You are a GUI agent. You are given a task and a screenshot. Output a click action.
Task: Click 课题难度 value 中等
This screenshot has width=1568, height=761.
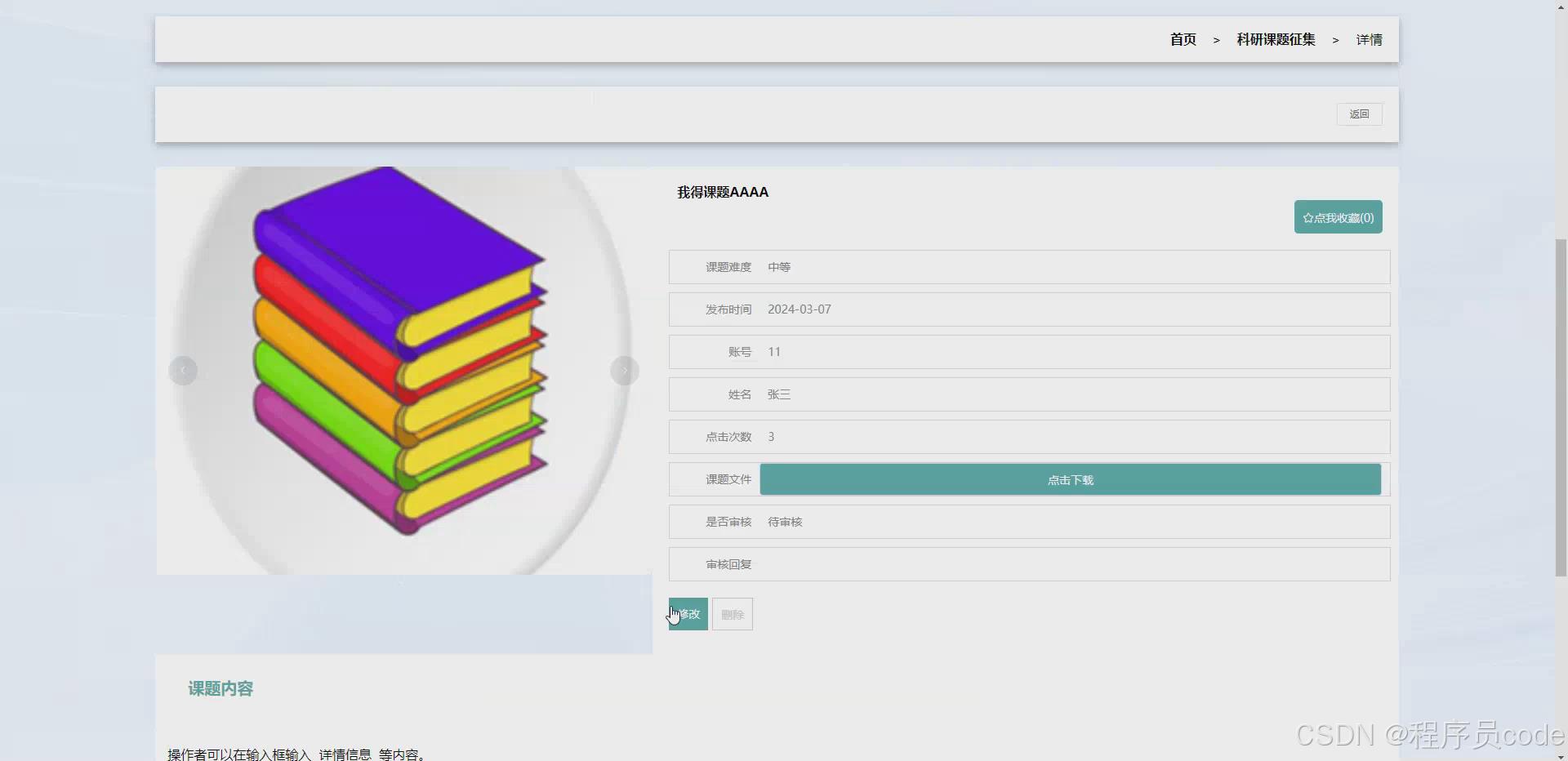(779, 267)
